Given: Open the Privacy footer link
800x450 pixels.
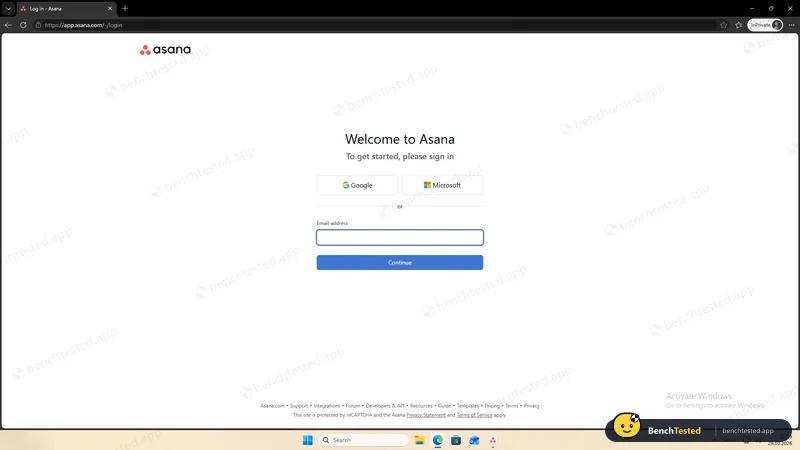Looking at the screenshot, I should [531, 406].
